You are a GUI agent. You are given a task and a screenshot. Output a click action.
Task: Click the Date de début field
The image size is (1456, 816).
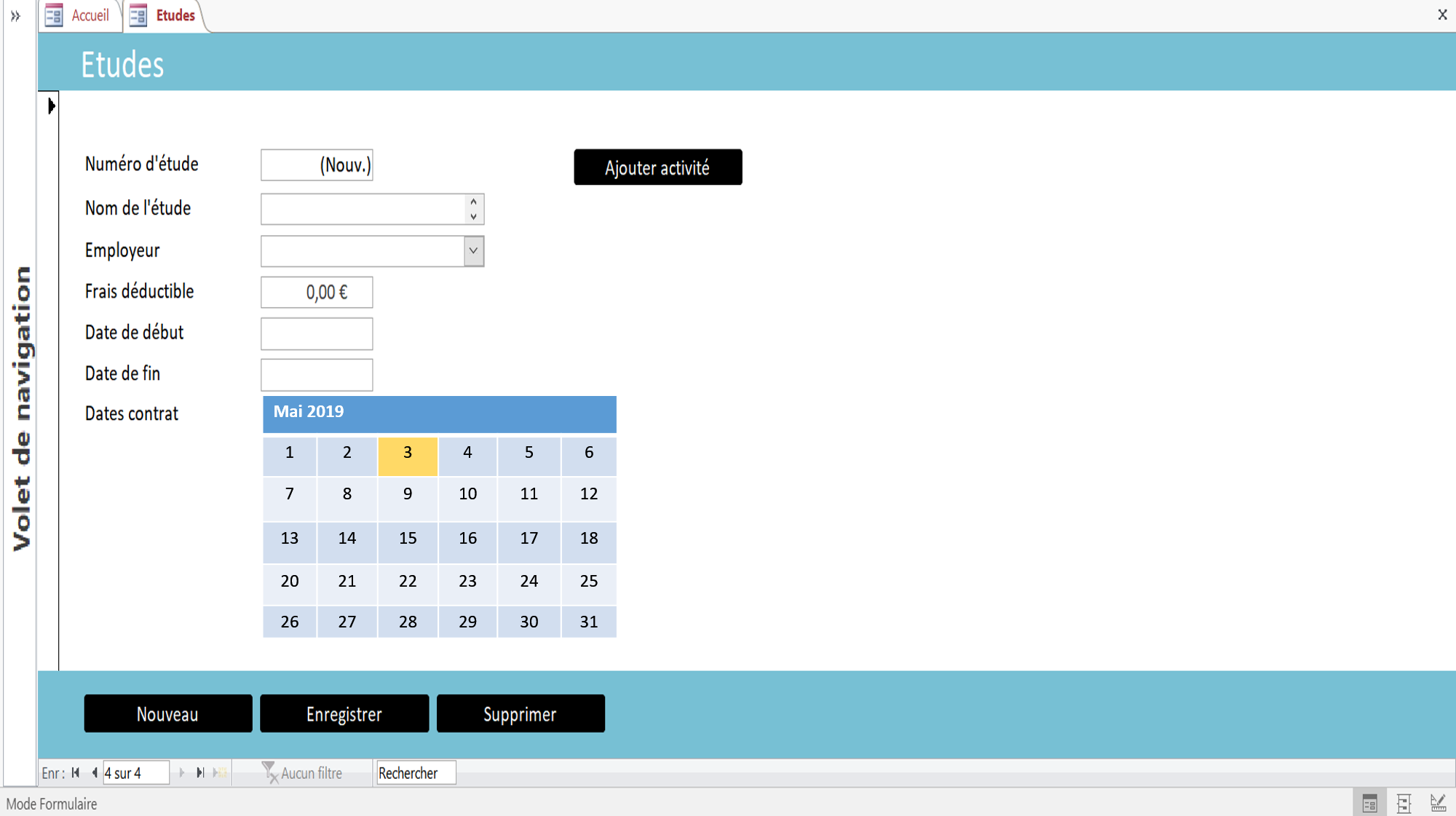[x=317, y=333]
